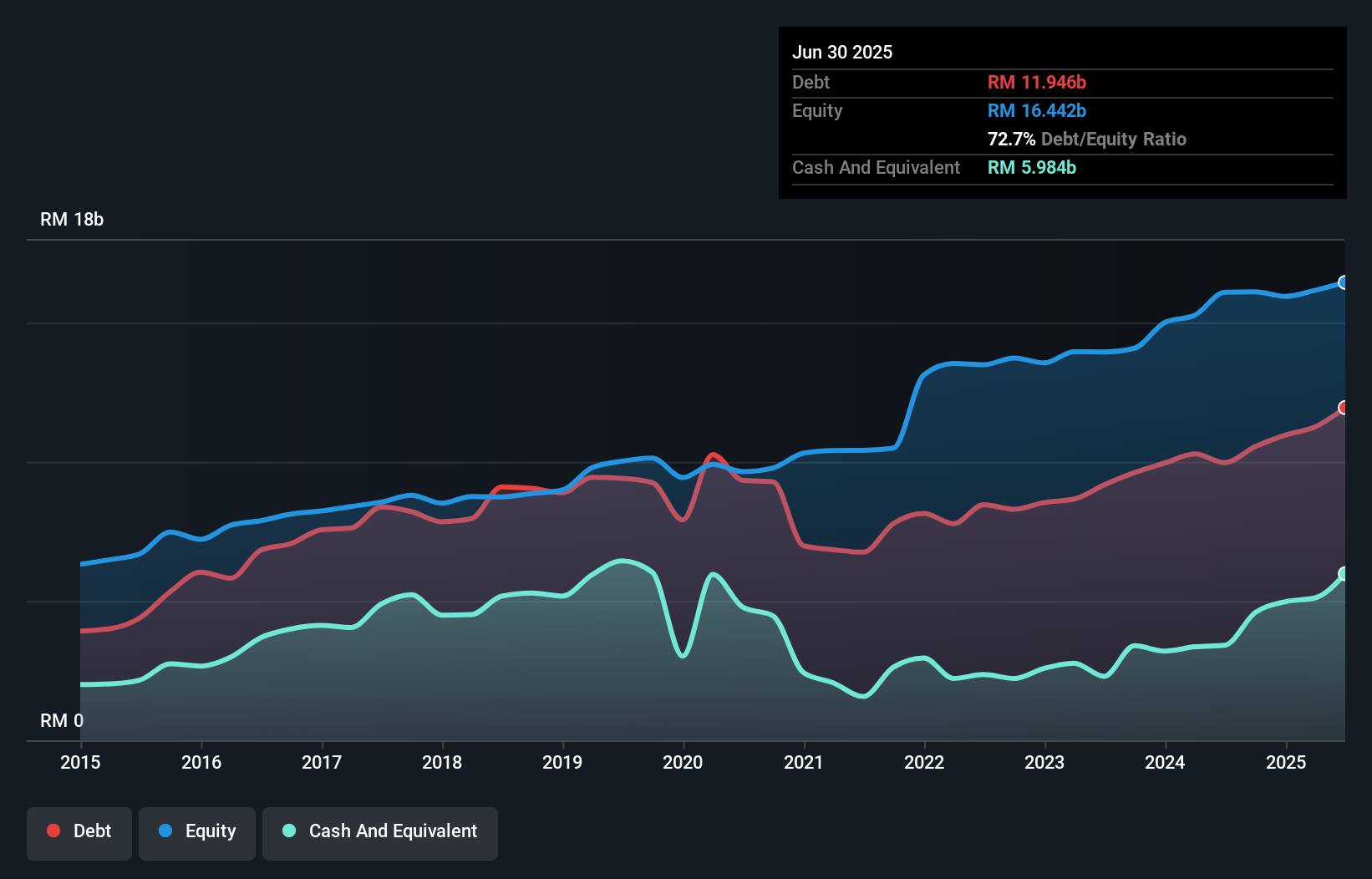1372x879 pixels.
Task: Click the RM 11.946b Debt value
Action: (x=1036, y=82)
